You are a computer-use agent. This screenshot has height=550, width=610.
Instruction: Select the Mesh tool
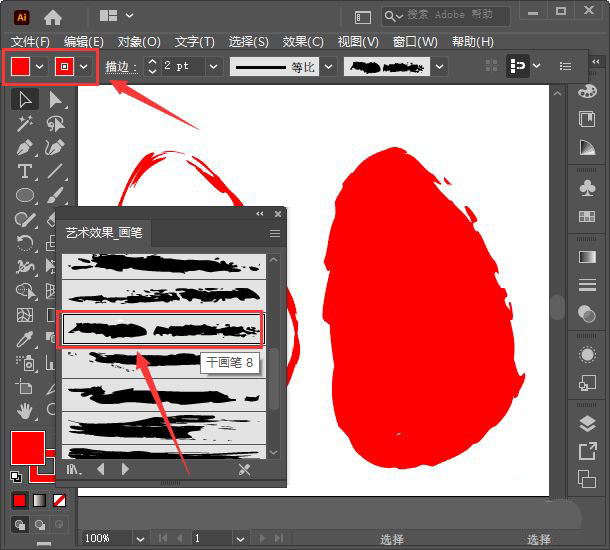25,315
